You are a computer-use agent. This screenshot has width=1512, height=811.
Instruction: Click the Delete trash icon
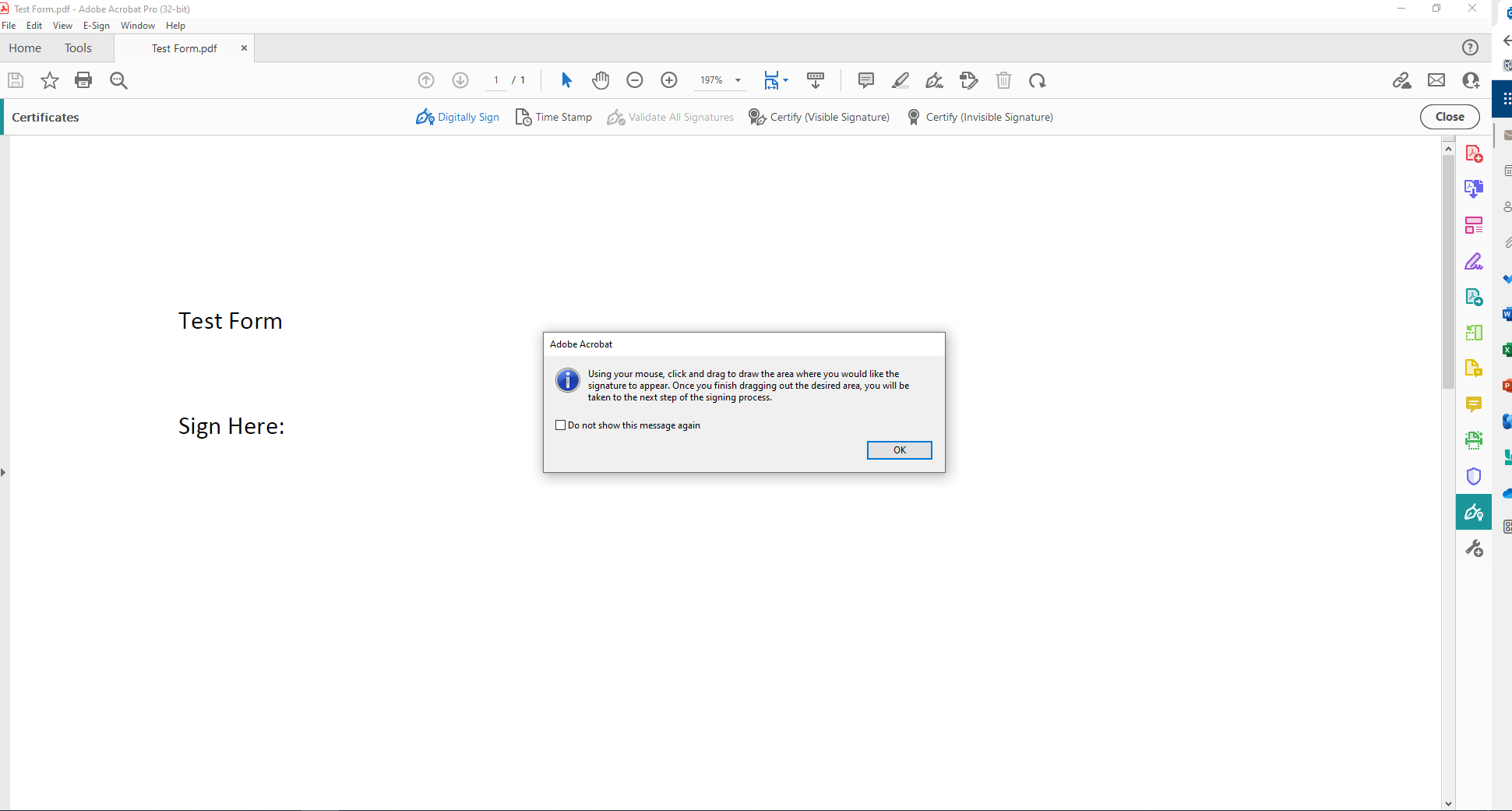point(1003,80)
